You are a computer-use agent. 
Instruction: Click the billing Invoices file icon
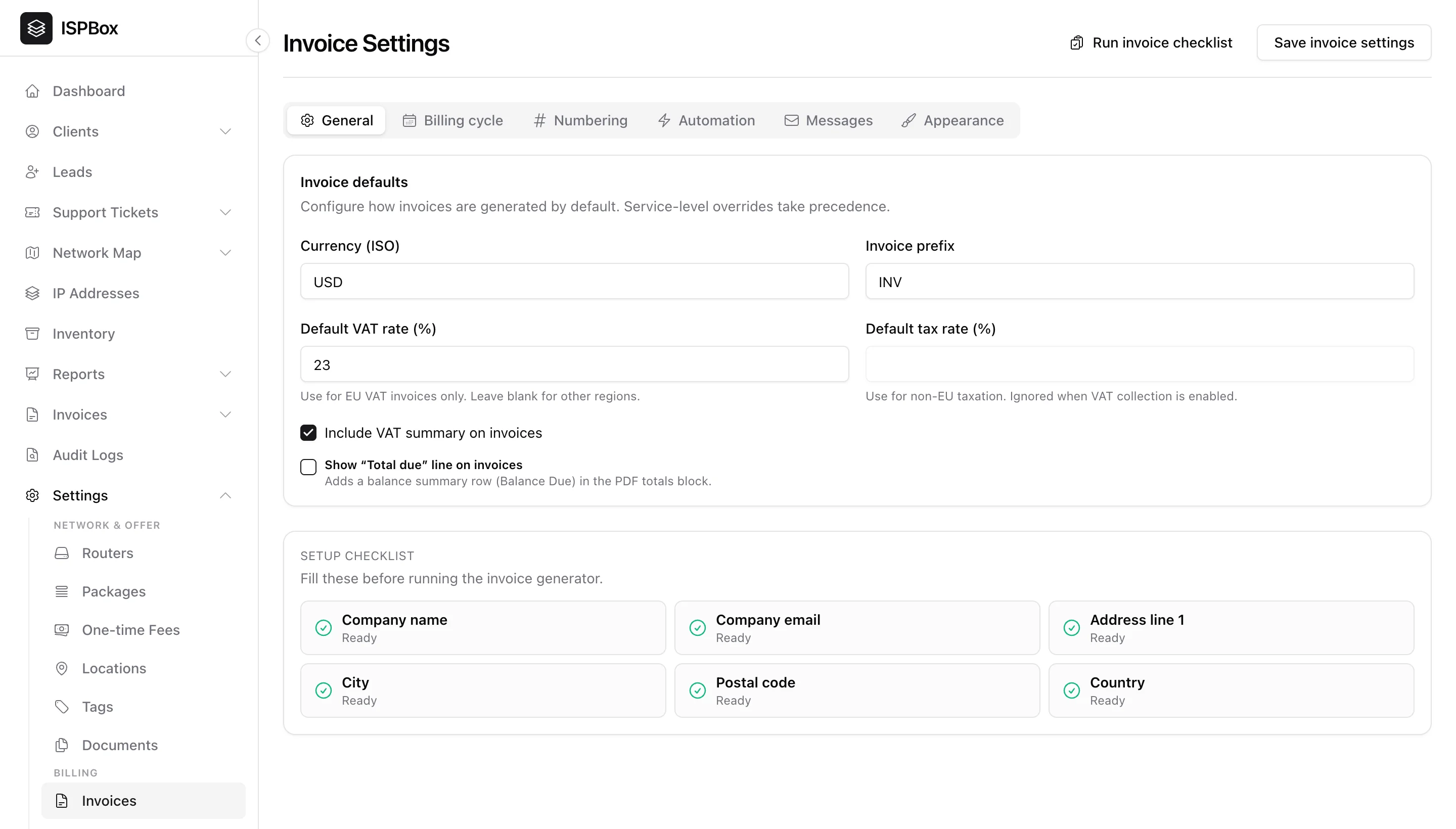pos(62,801)
